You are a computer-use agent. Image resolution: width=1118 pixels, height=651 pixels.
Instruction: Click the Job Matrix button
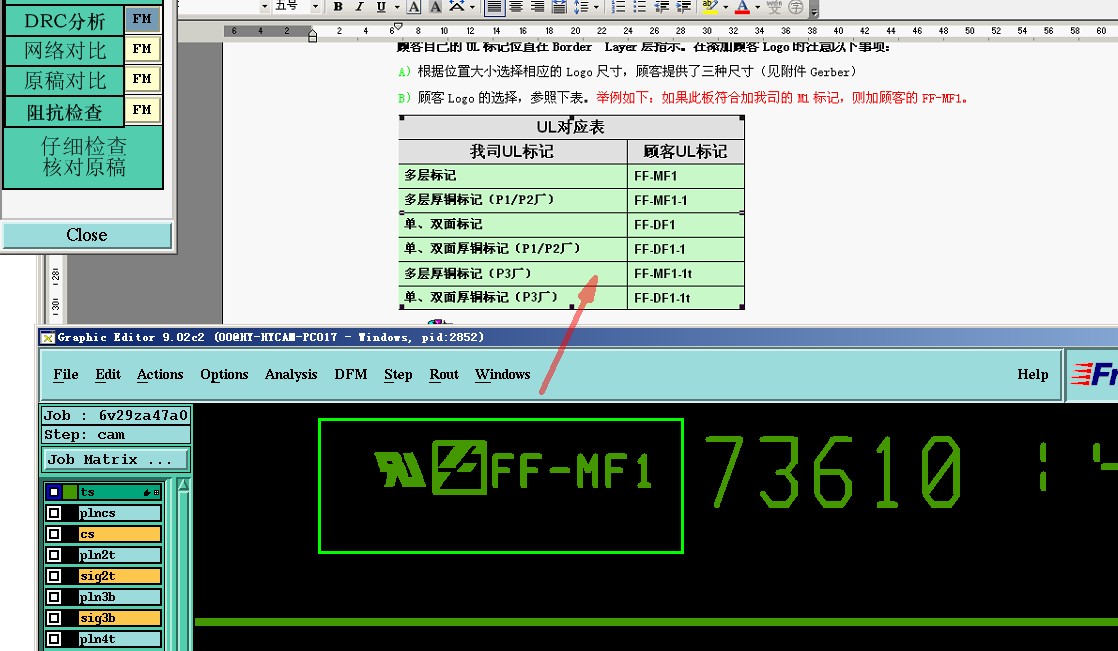coord(116,460)
